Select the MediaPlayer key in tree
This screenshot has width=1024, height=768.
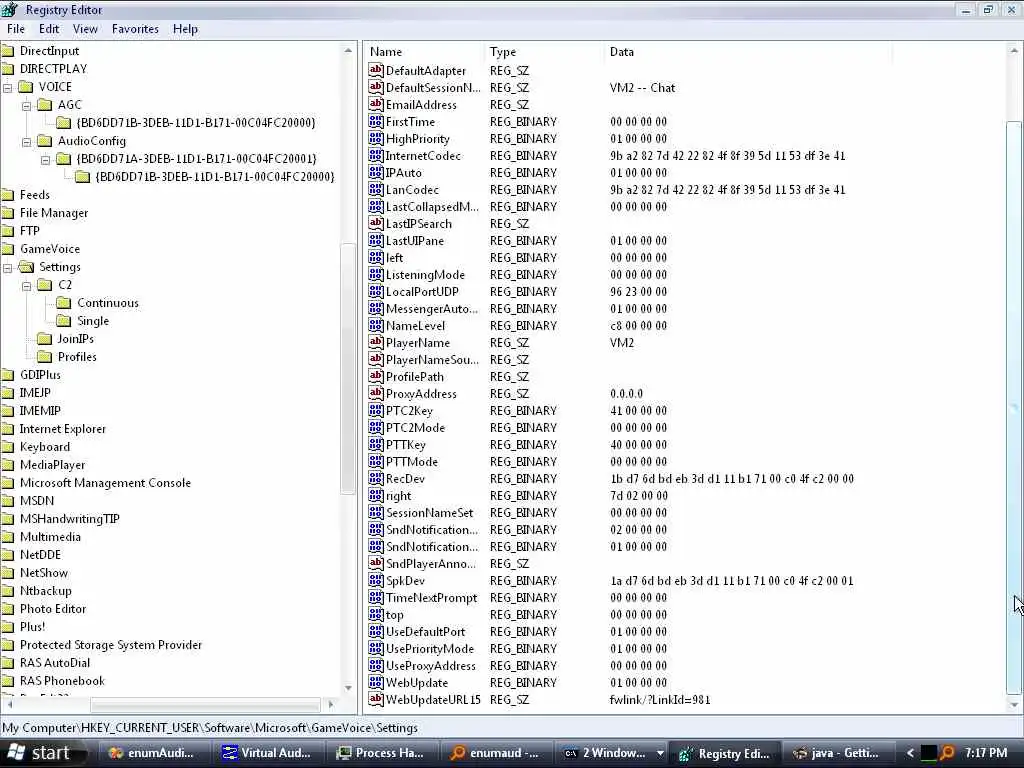pyautogui.click(x=52, y=465)
